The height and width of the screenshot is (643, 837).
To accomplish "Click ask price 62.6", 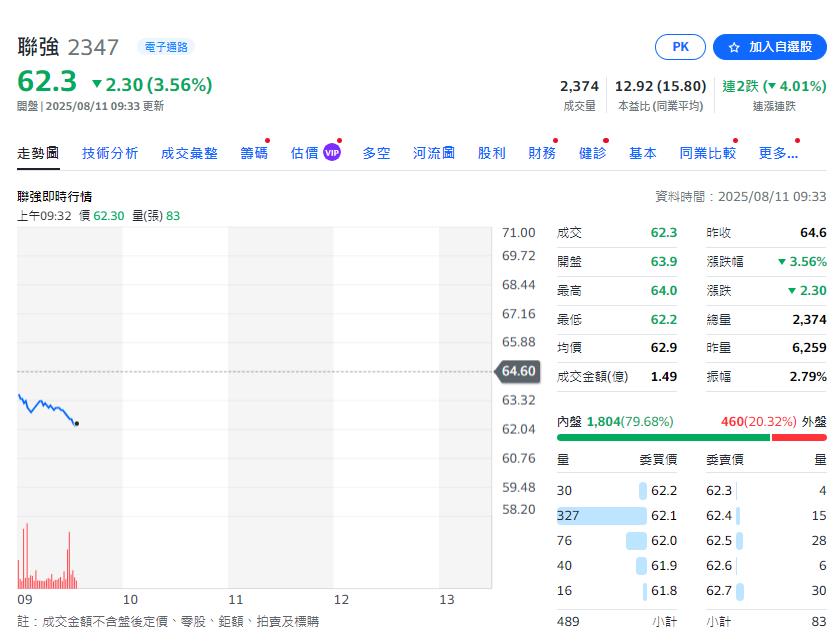I will click(719, 566).
